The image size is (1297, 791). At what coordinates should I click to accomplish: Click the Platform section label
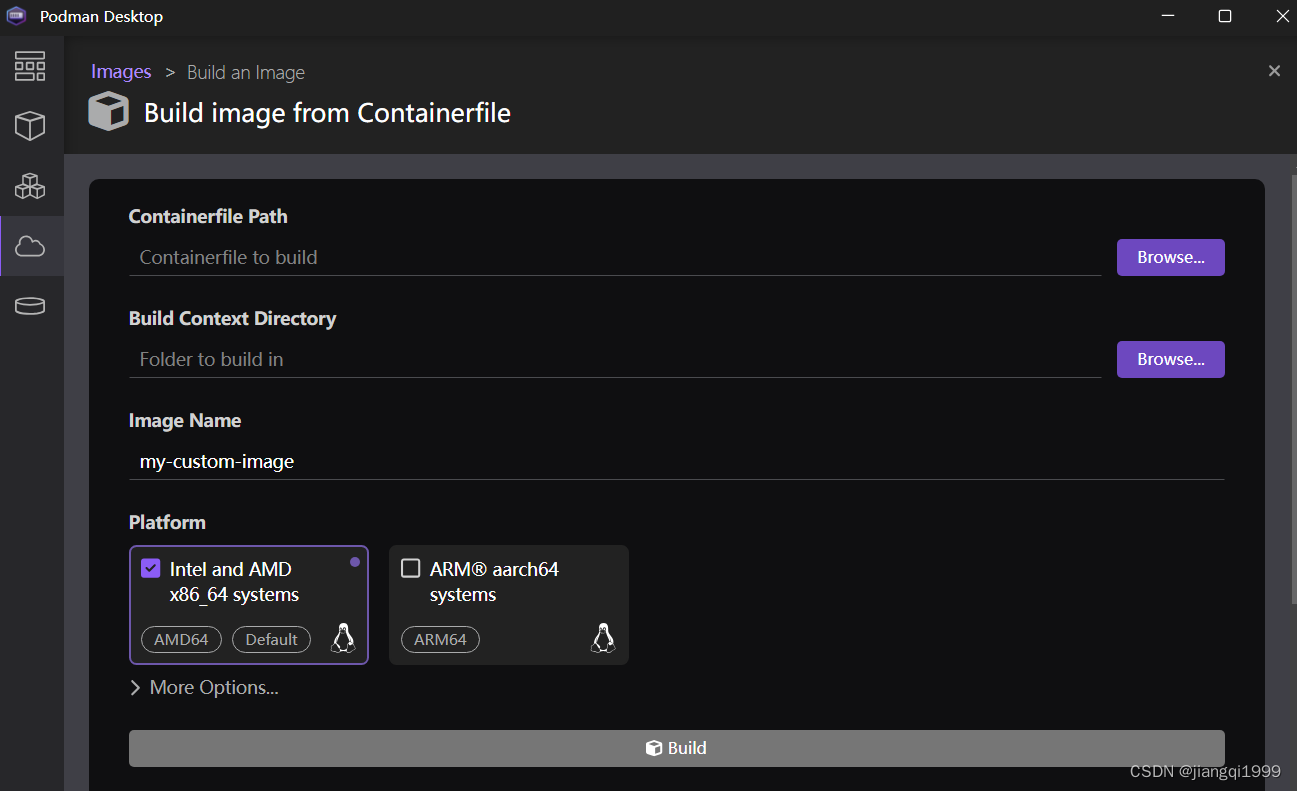click(167, 522)
